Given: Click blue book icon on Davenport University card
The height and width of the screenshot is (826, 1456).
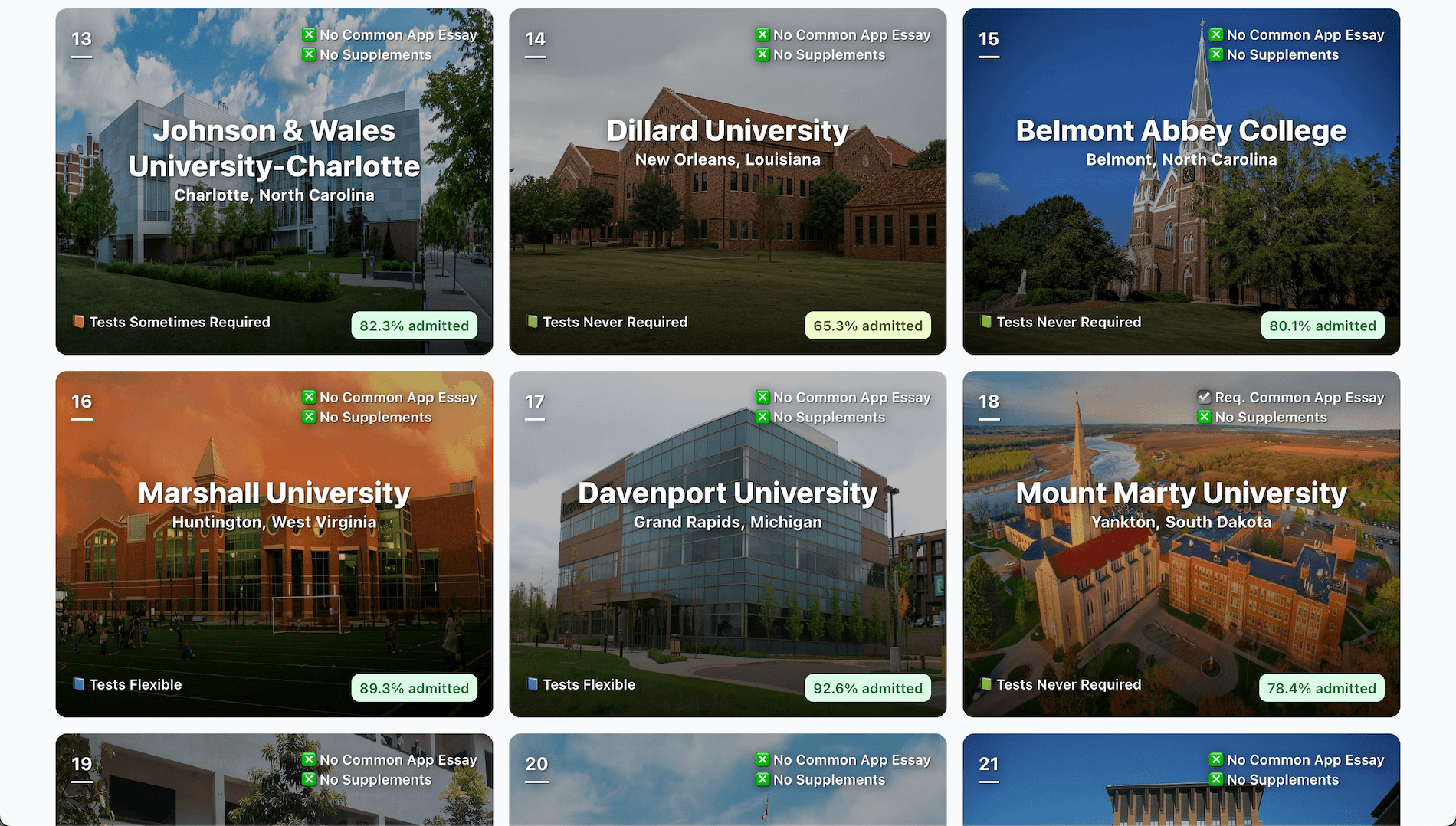Looking at the screenshot, I should pyautogui.click(x=533, y=684).
